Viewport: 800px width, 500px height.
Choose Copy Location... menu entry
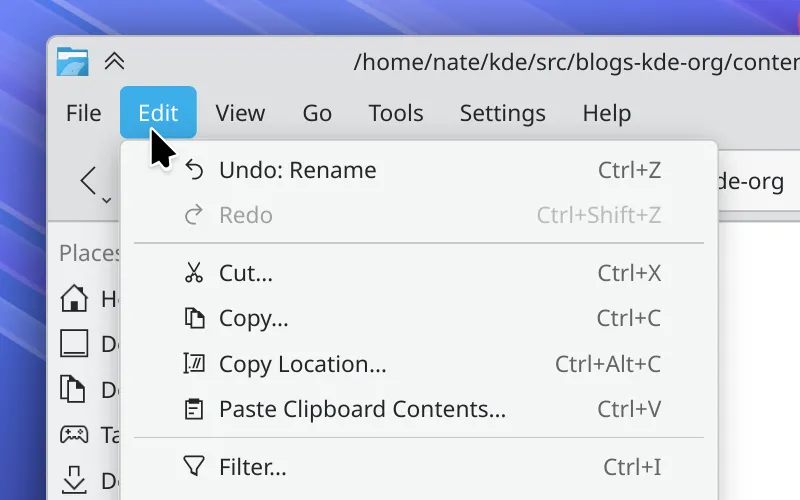point(302,364)
